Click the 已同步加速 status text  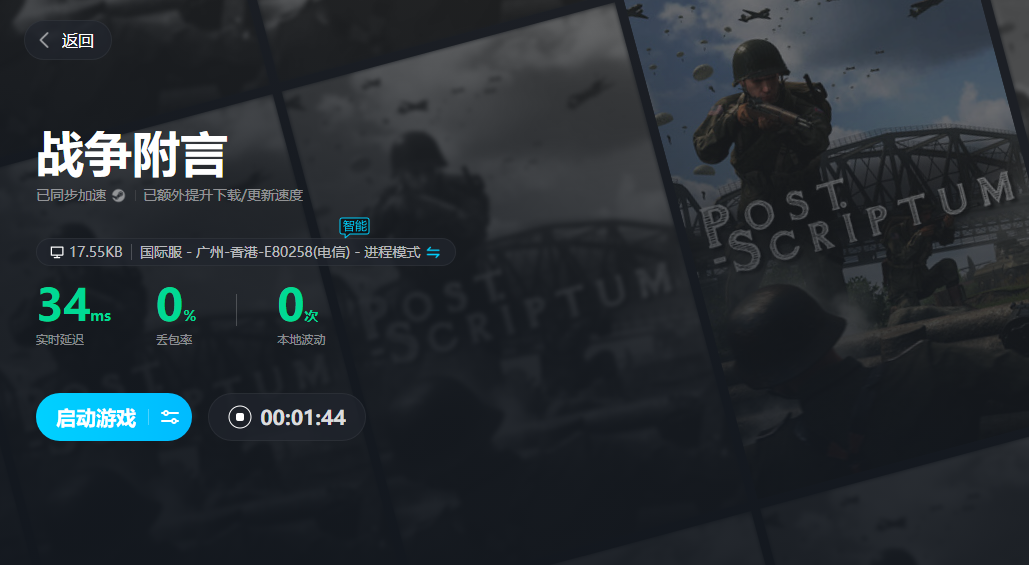coord(71,196)
